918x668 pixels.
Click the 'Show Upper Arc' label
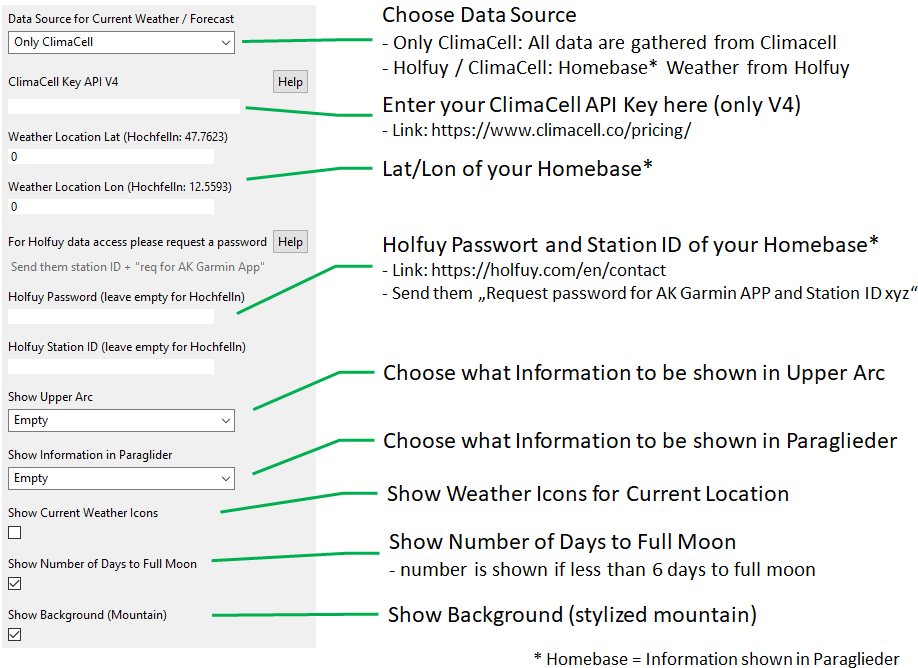[x=50, y=397]
